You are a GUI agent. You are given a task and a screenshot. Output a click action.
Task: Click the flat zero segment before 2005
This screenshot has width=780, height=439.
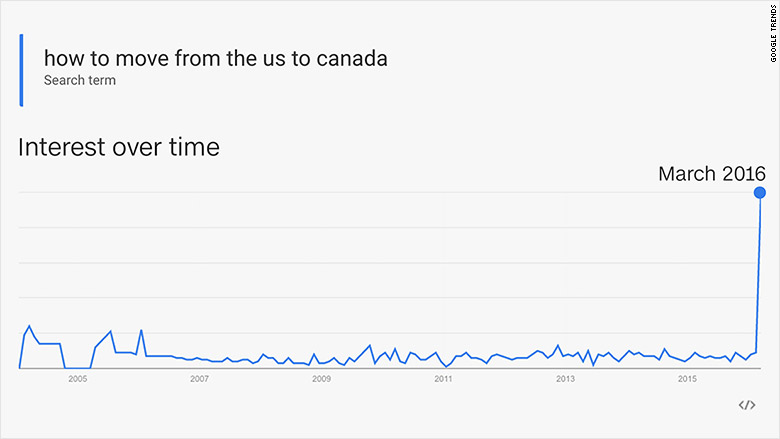click(78, 368)
